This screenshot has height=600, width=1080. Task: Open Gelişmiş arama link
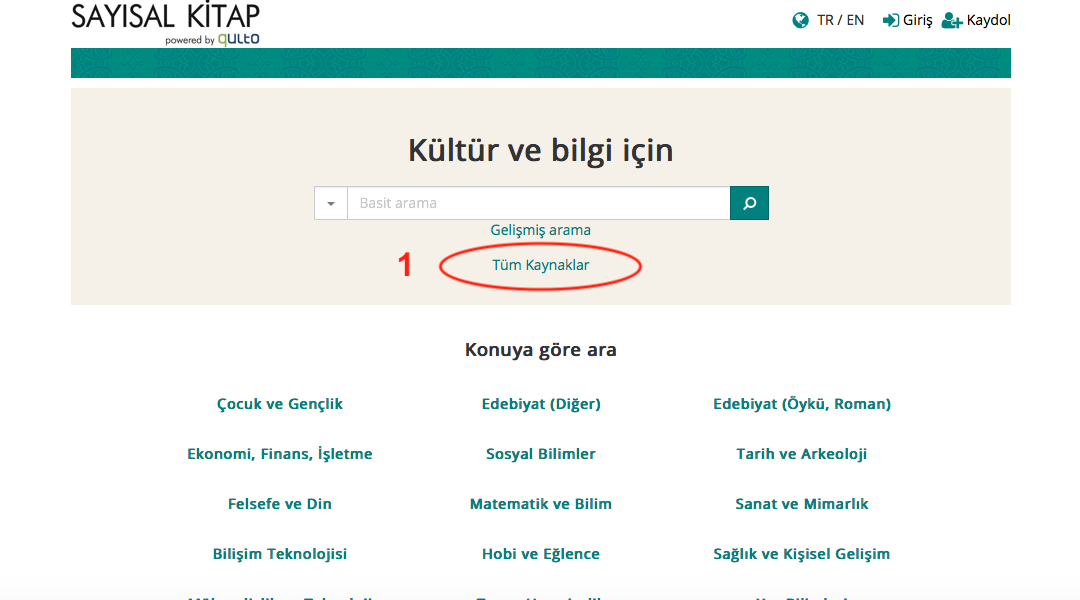coord(540,230)
